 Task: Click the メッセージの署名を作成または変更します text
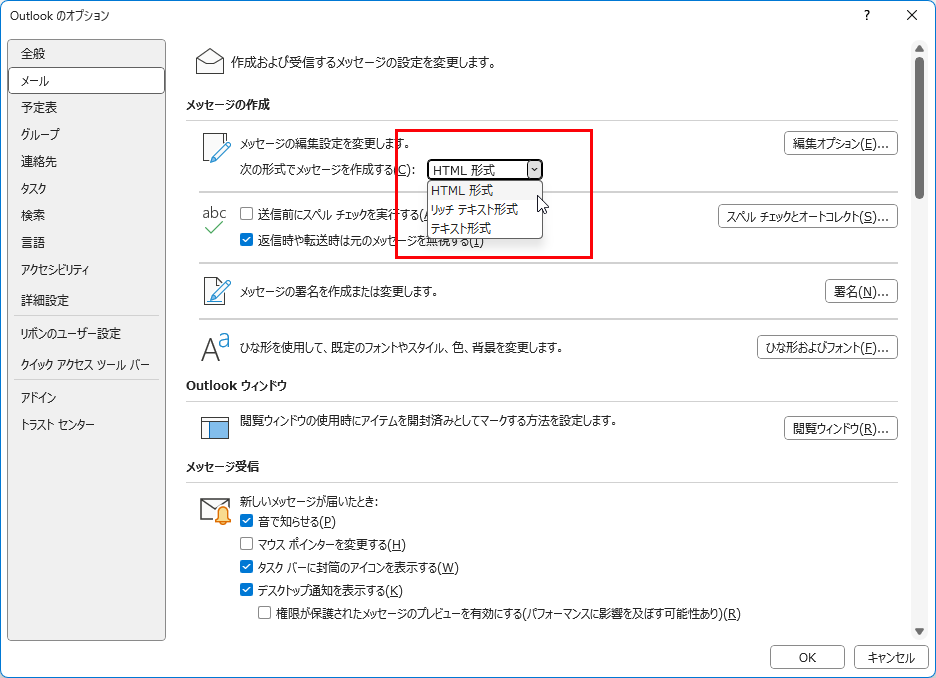click(339, 291)
